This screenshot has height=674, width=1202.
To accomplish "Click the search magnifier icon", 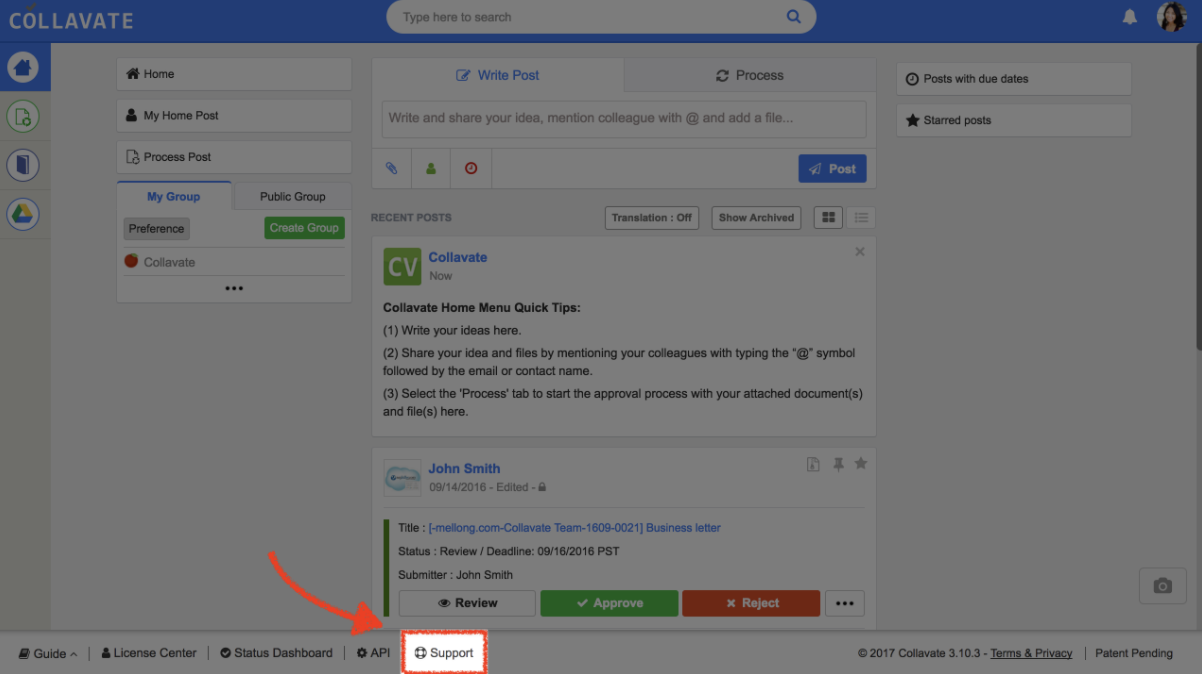I will pyautogui.click(x=793, y=17).
